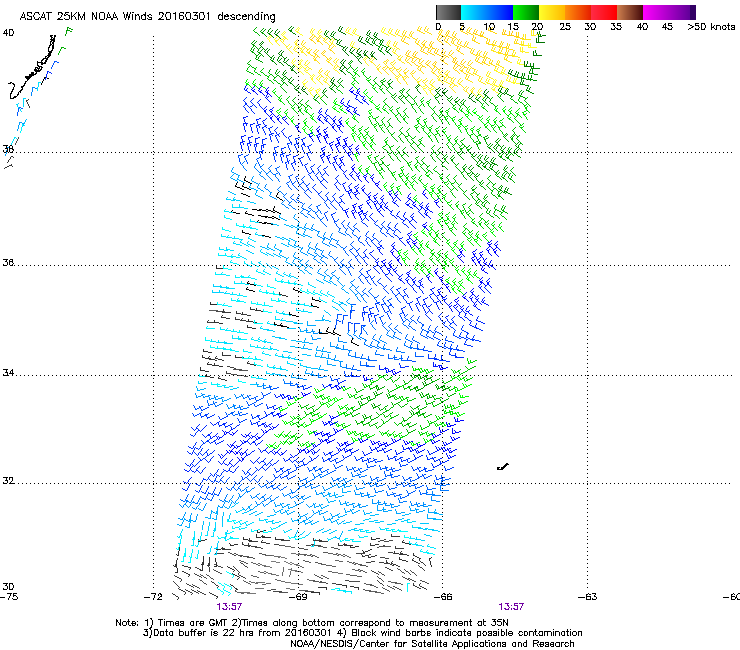Image resolution: width=740 pixels, height=650 pixels.
Task: Click the legend tick label 25
Action: [x=565, y=27]
